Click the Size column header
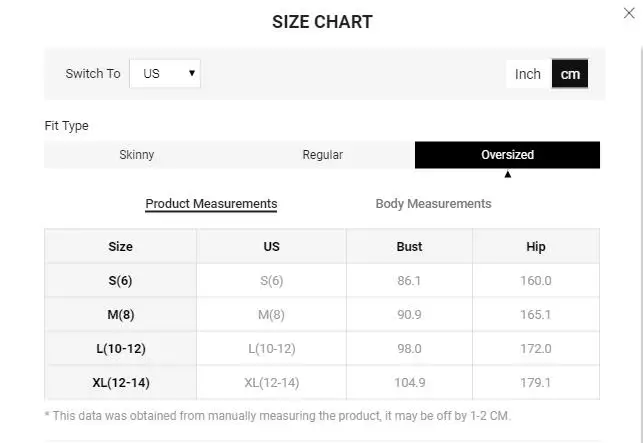Viewport: 643px width, 443px height. [x=120, y=246]
